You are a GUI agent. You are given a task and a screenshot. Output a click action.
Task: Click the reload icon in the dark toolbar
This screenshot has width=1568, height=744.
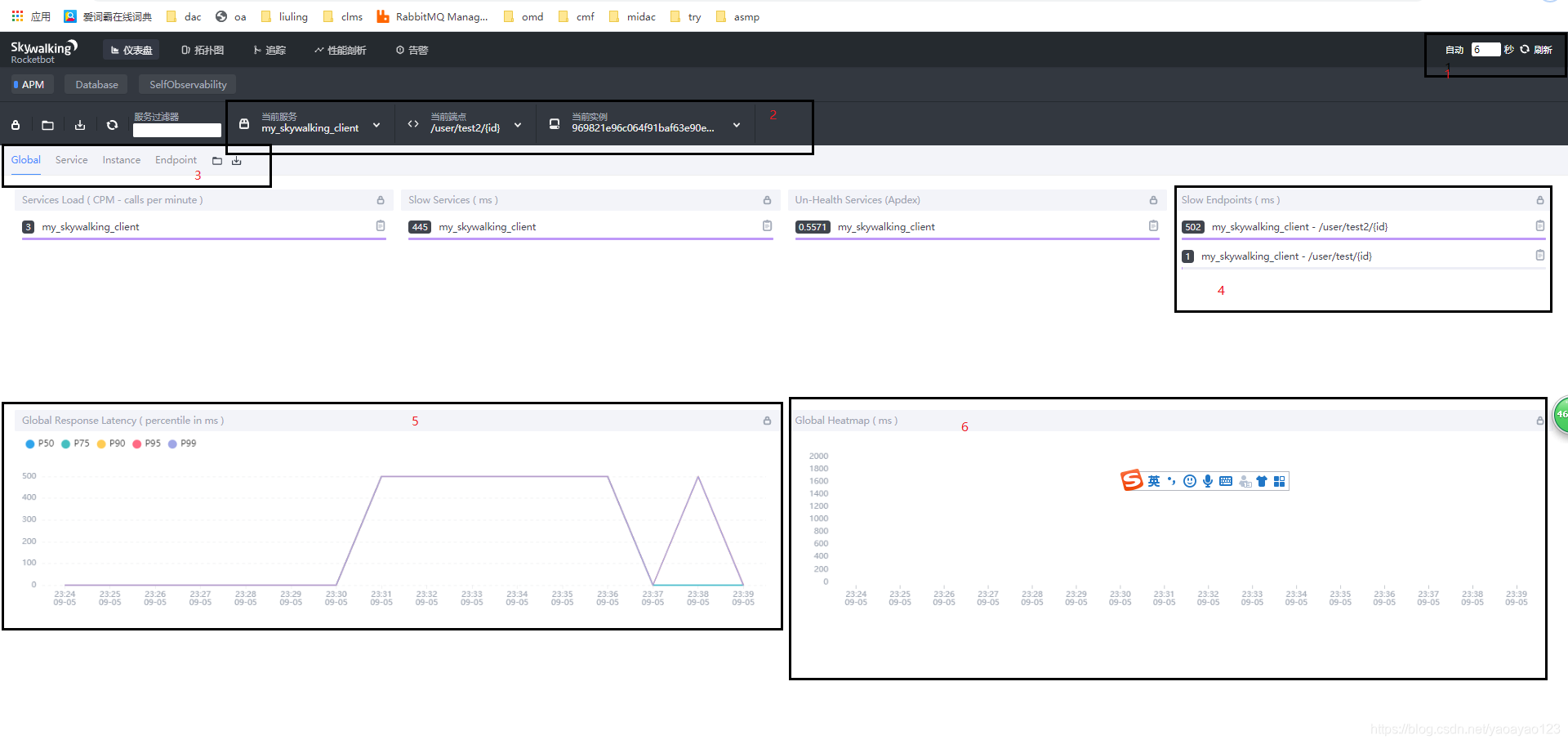coord(113,125)
